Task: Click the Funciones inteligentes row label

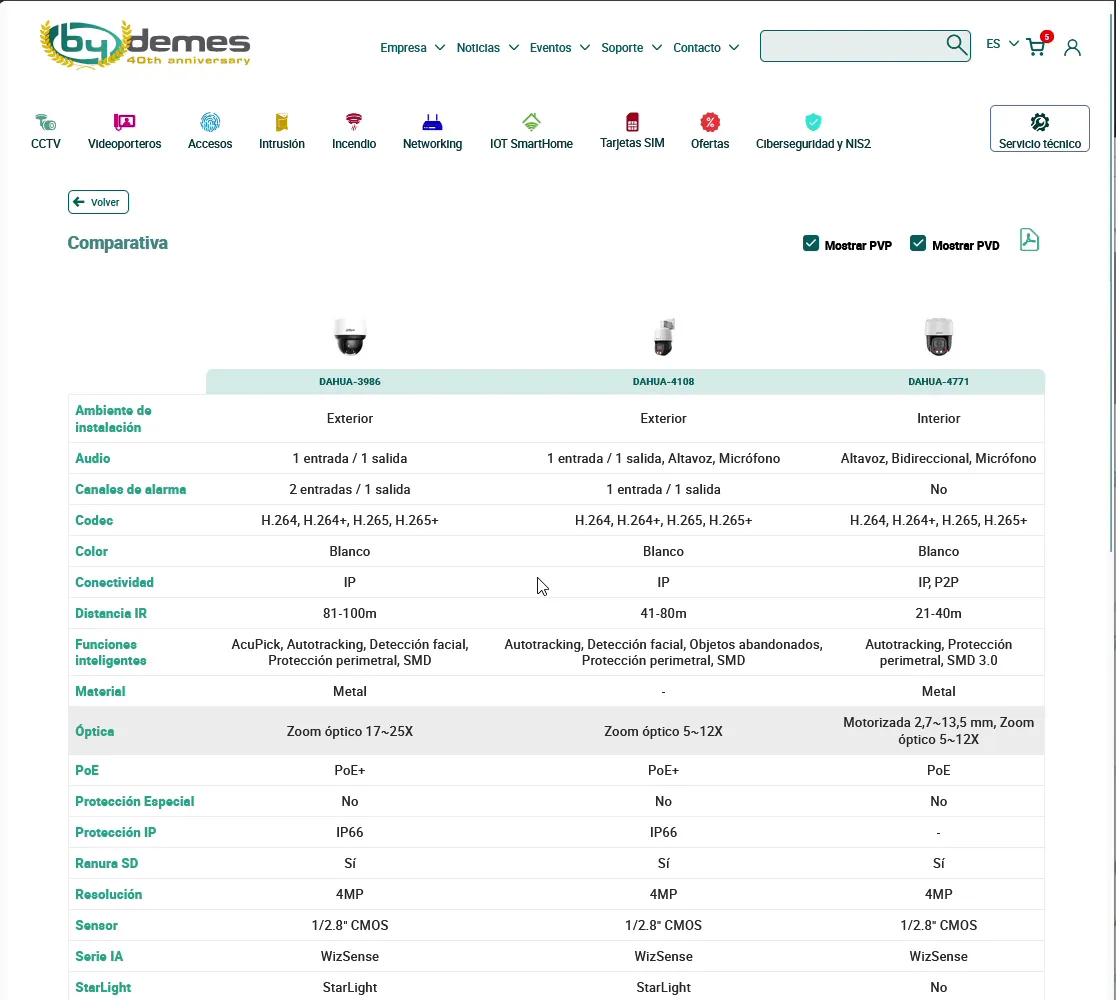Action: 110,653
